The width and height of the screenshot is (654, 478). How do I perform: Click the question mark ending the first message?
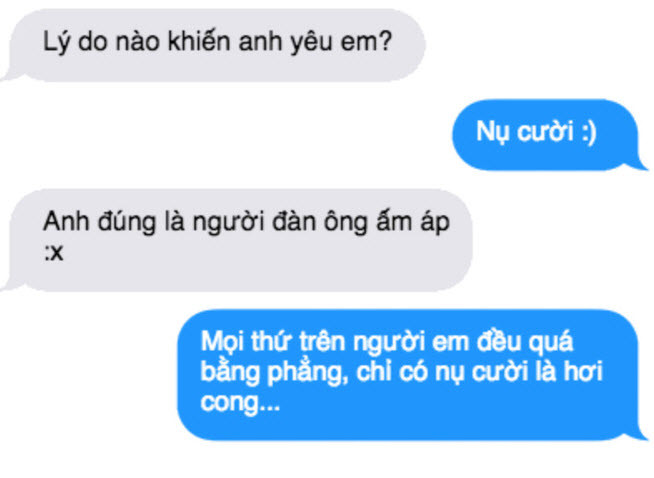pyautogui.click(x=385, y=41)
